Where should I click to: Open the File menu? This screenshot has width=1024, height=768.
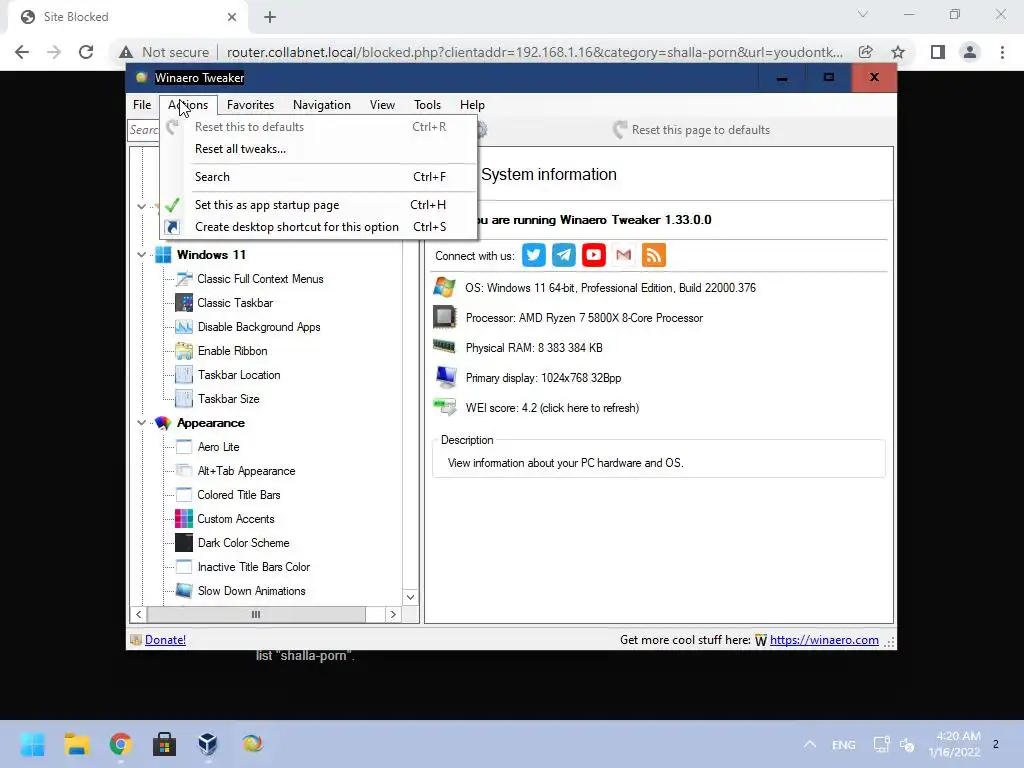point(142,104)
